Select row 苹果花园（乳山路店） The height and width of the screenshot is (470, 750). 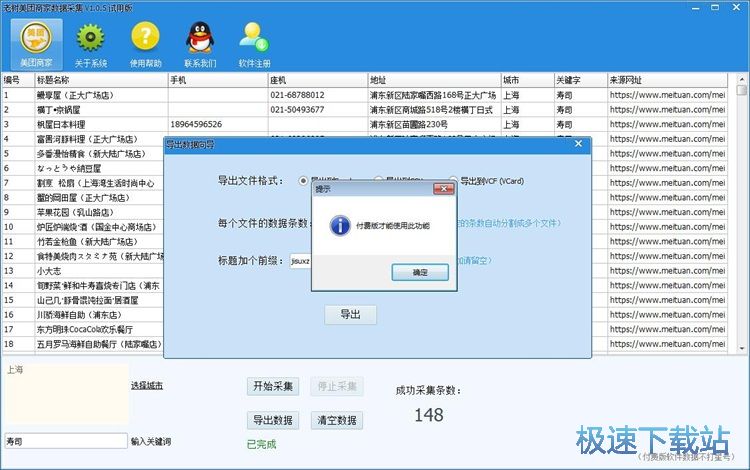coord(75,212)
